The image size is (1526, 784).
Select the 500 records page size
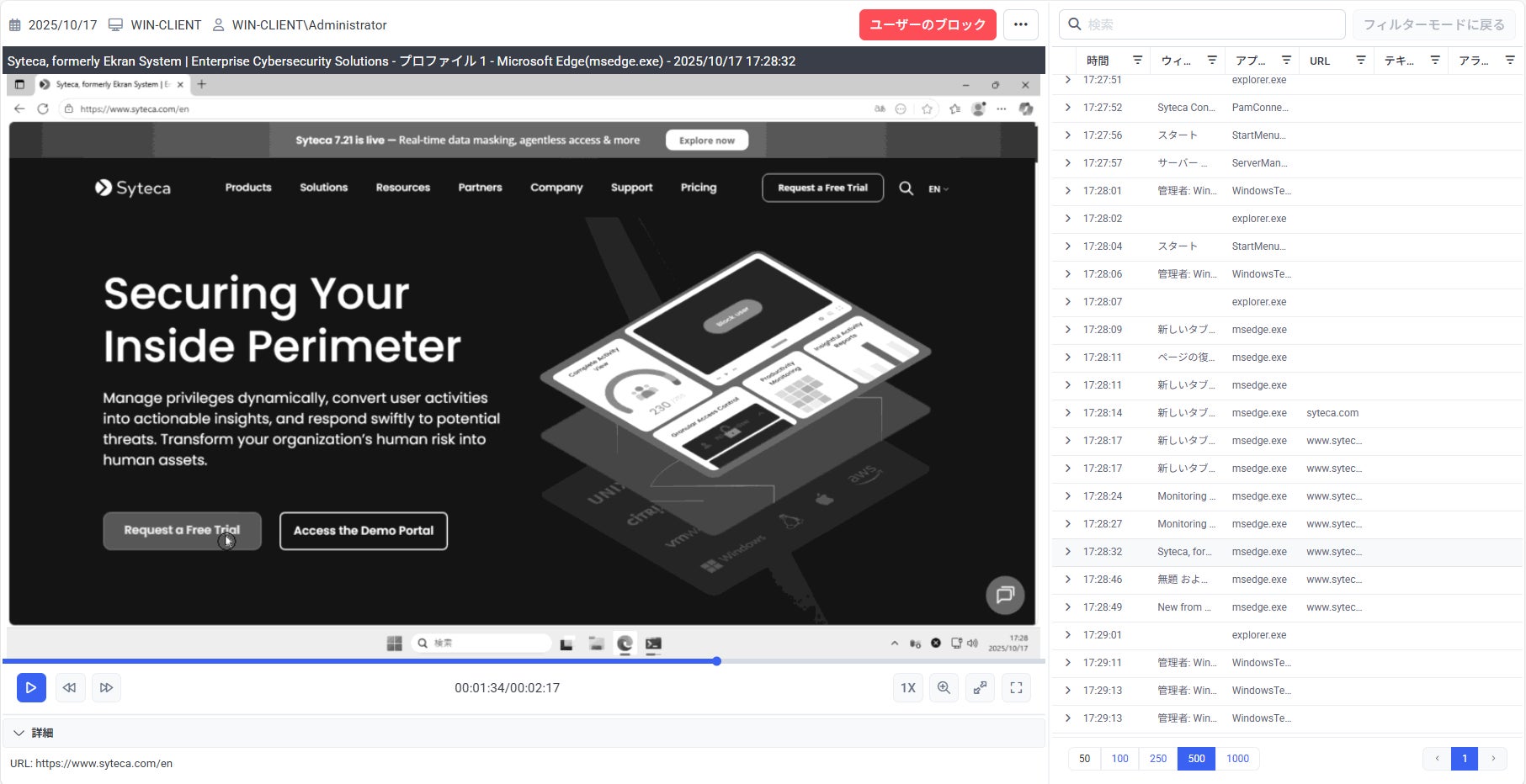[x=1197, y=758]
